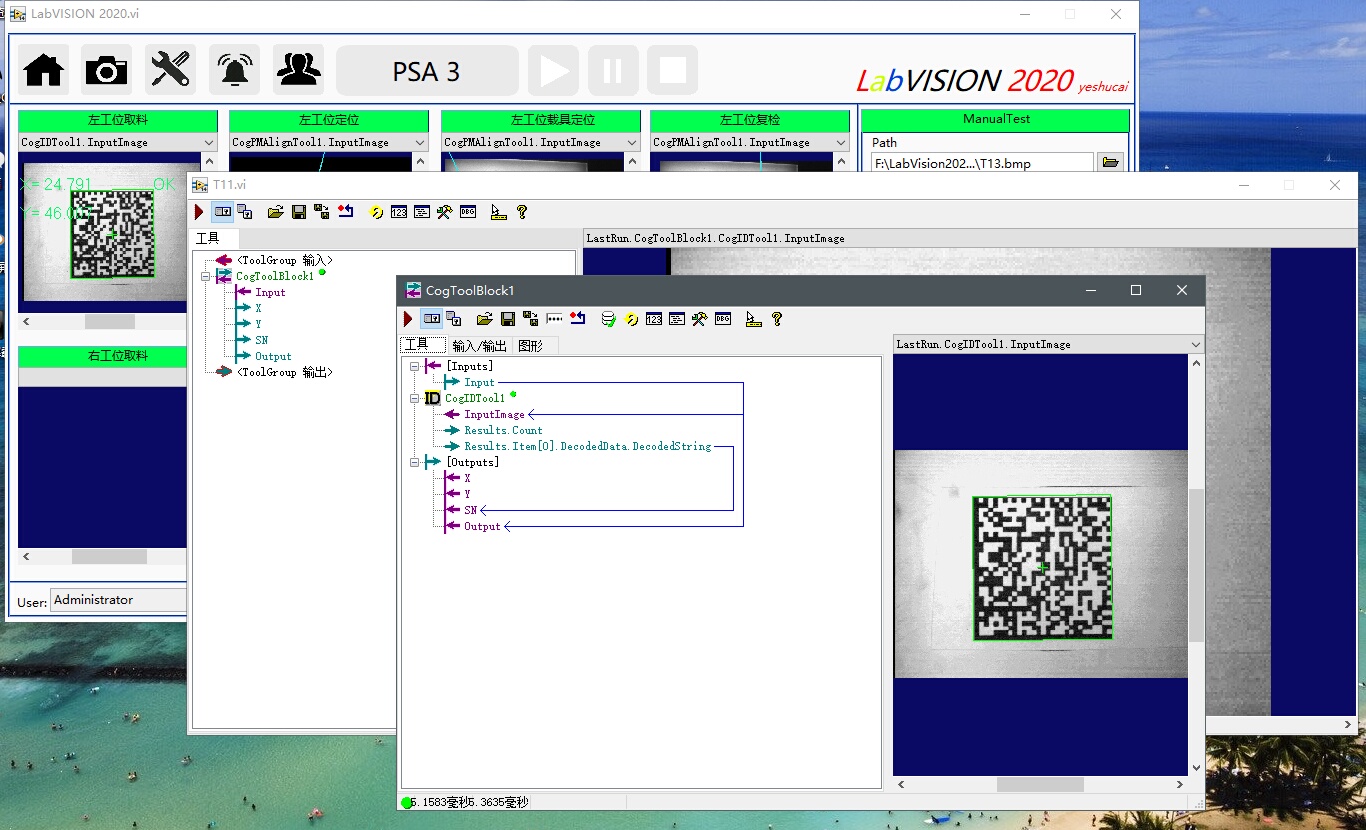This screenshot has width=1366, height=830.
Task: Open the tools settings wrench icon
Action: pos(170,70)
